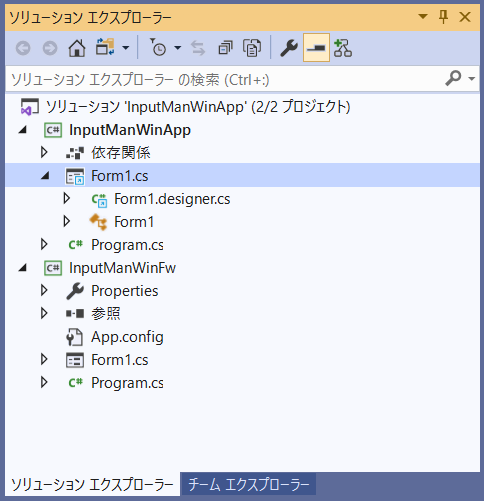484x501 pixels.
Task: Collapse the selected Form1.cs node
Action: point(45,175)
